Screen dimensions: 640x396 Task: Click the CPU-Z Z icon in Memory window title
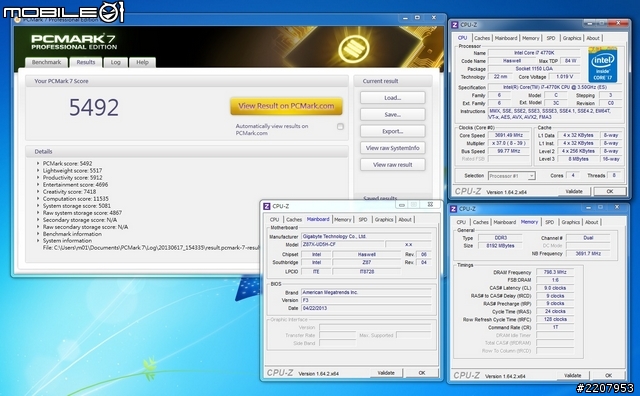coord(453,209)
